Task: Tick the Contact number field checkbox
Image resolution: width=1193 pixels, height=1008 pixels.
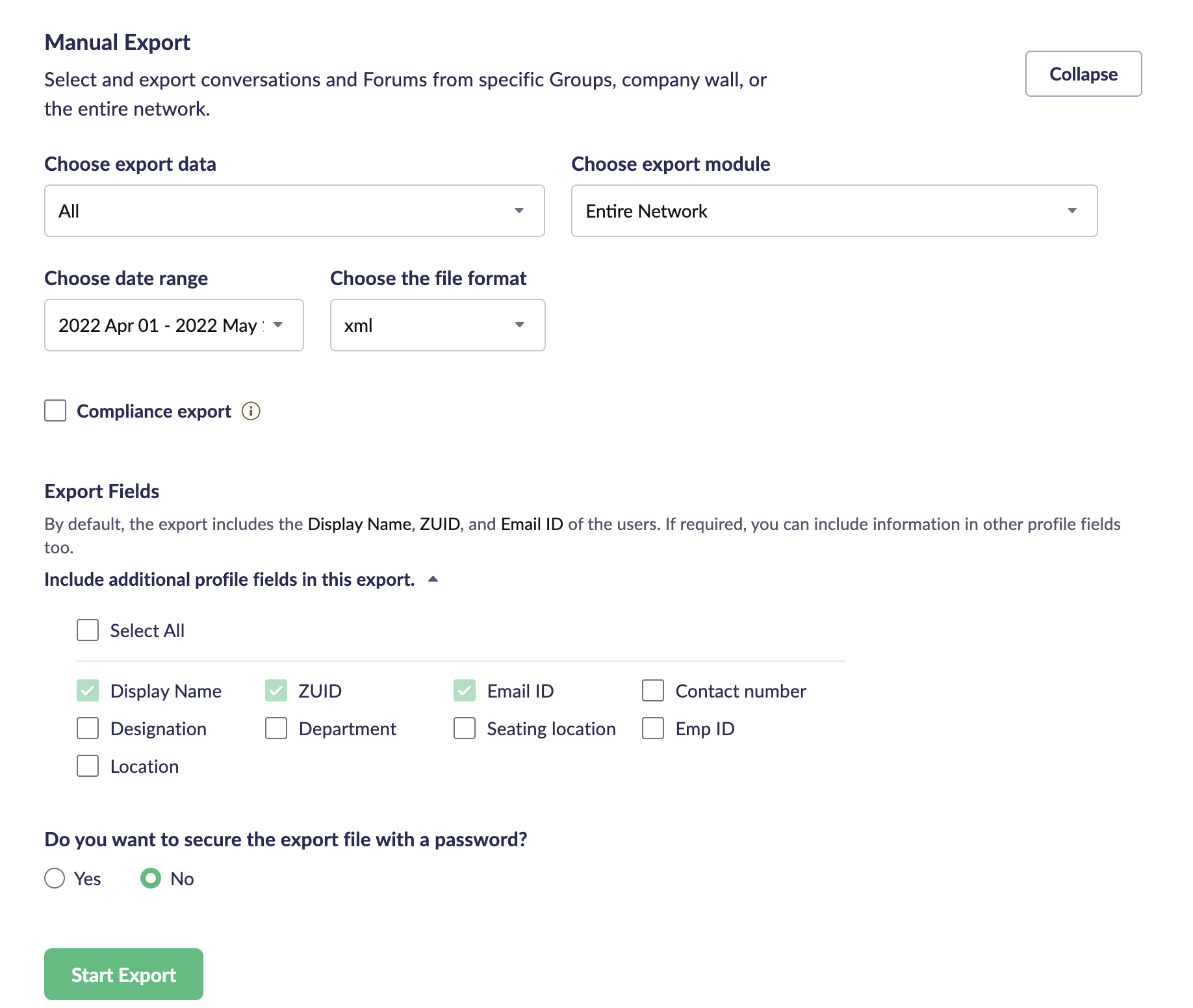Action: point(652,690)
